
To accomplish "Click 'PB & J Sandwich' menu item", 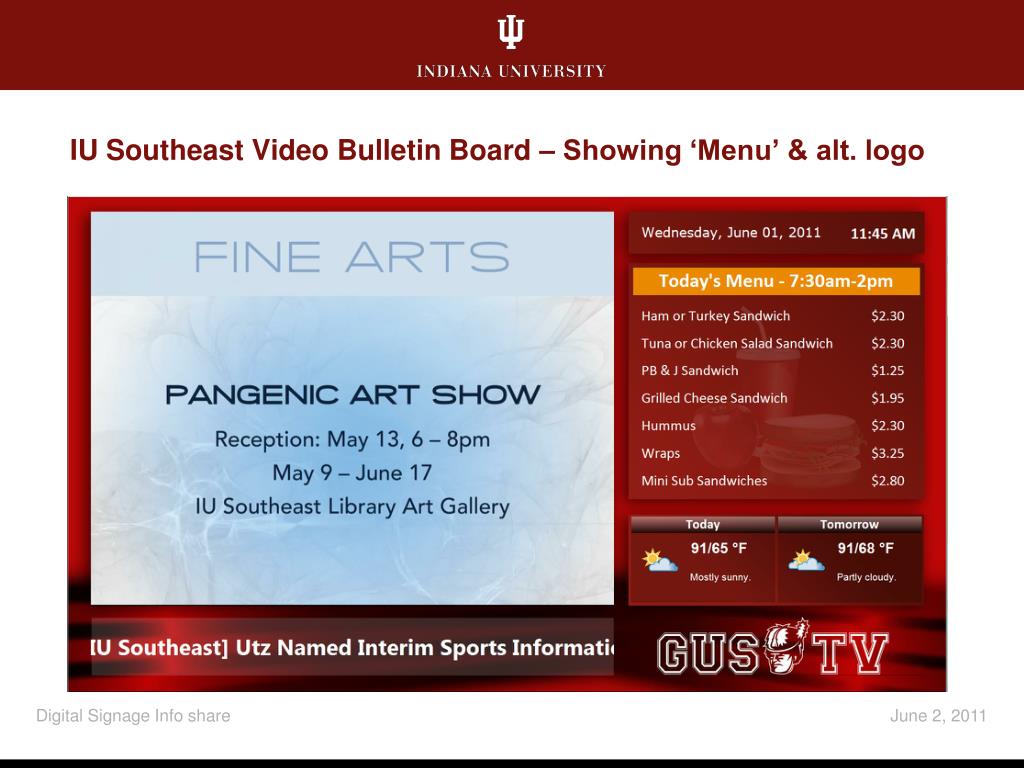I will click(x=690, y=371).
